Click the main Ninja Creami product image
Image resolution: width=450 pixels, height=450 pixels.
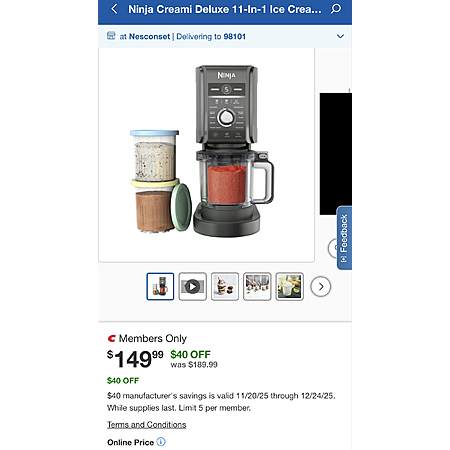coord(206,155)
